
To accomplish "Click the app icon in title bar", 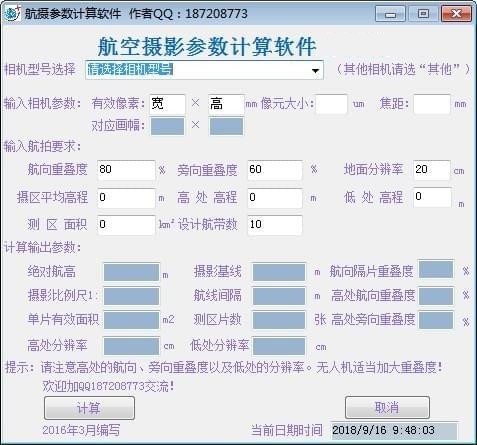I will pyautogui.click(x=13, y=14).
